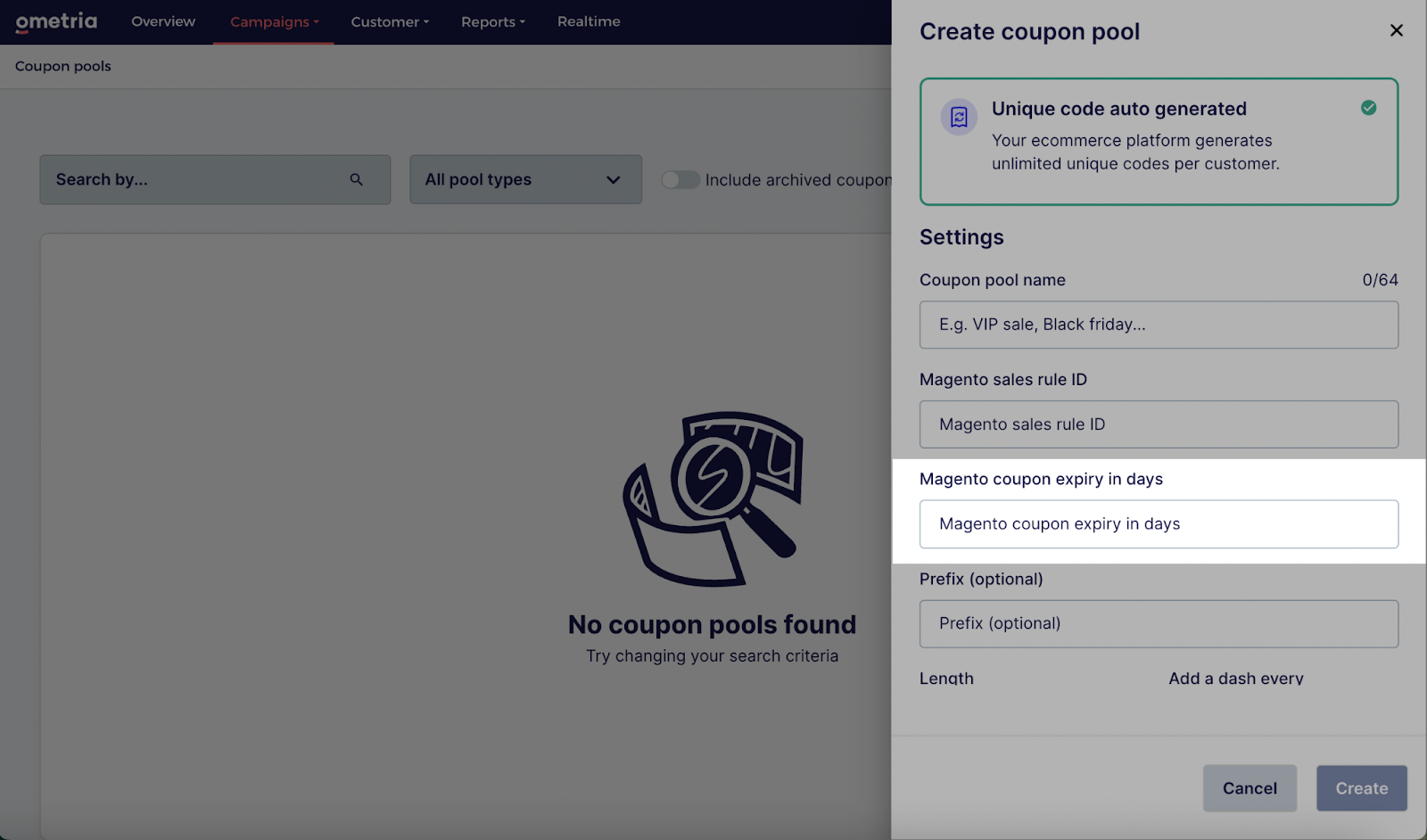Image resolution: width=1427 pixels, height=840 pixels.
Task: Click the coupon magnifier illustration
Action: [x=713, y=498]
